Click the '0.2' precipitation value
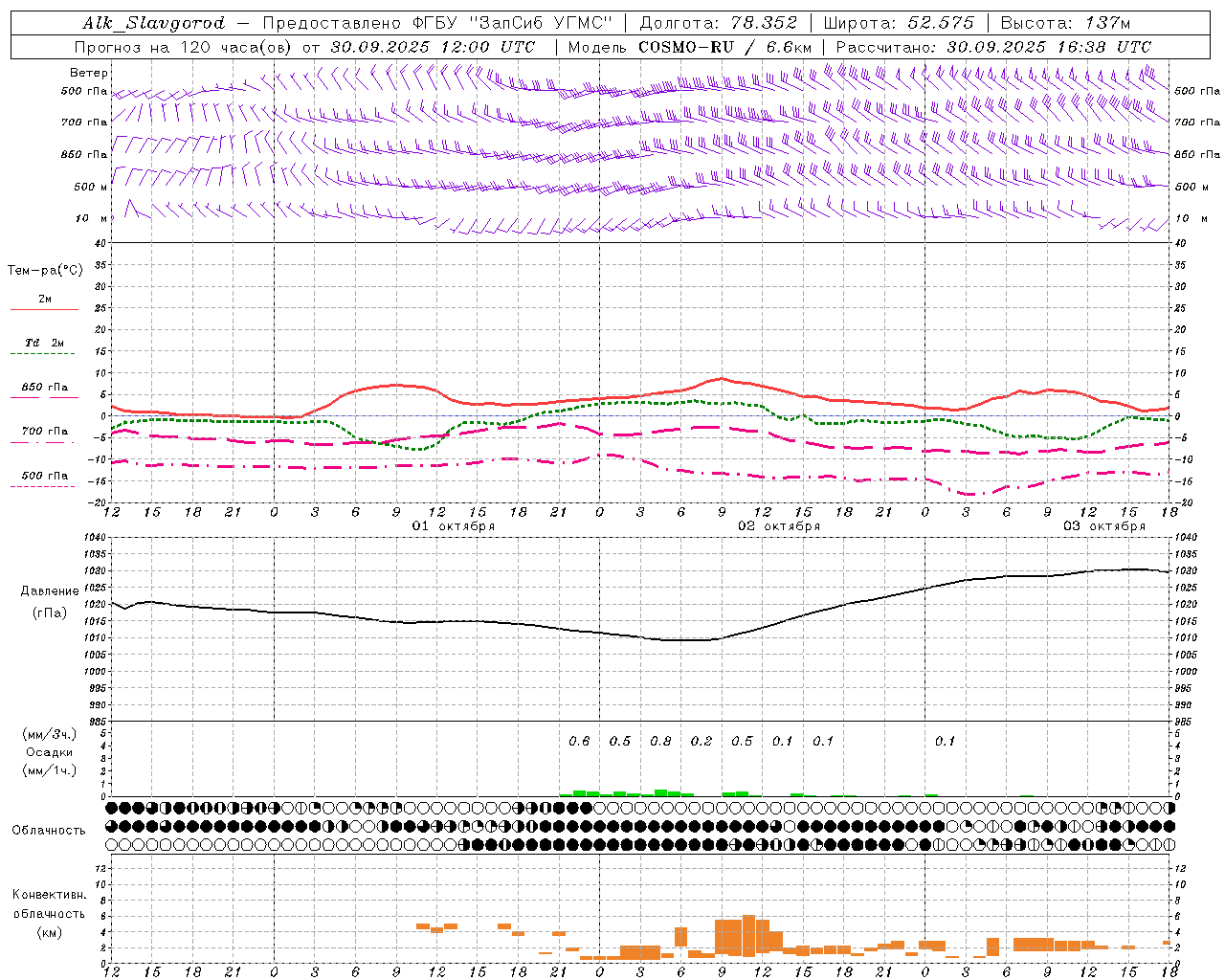The width and height of the screenshot is (1225, 980). click(x=702, y=741)
